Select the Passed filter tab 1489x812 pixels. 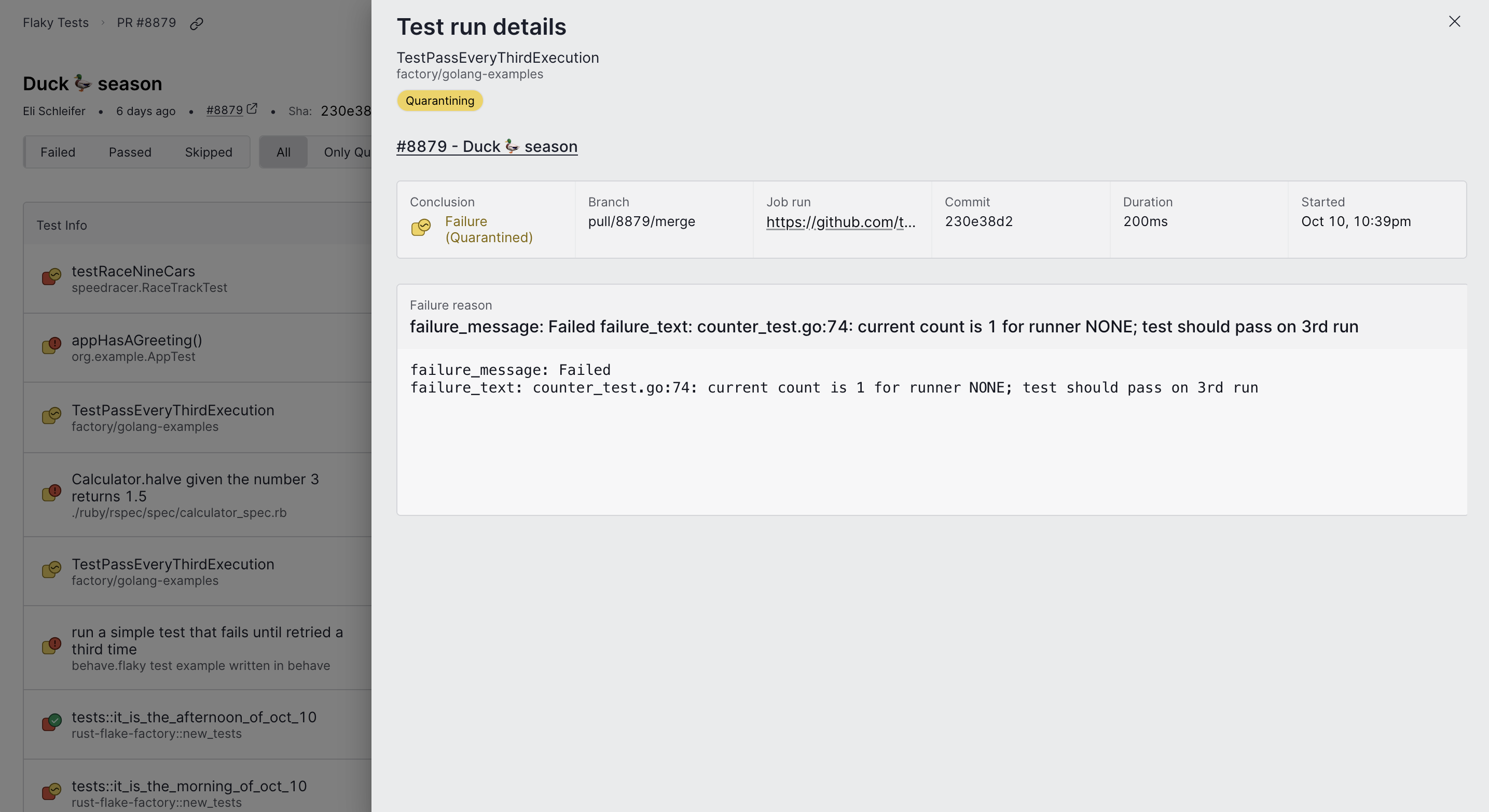pyautogui.click(x=130, y=152)
